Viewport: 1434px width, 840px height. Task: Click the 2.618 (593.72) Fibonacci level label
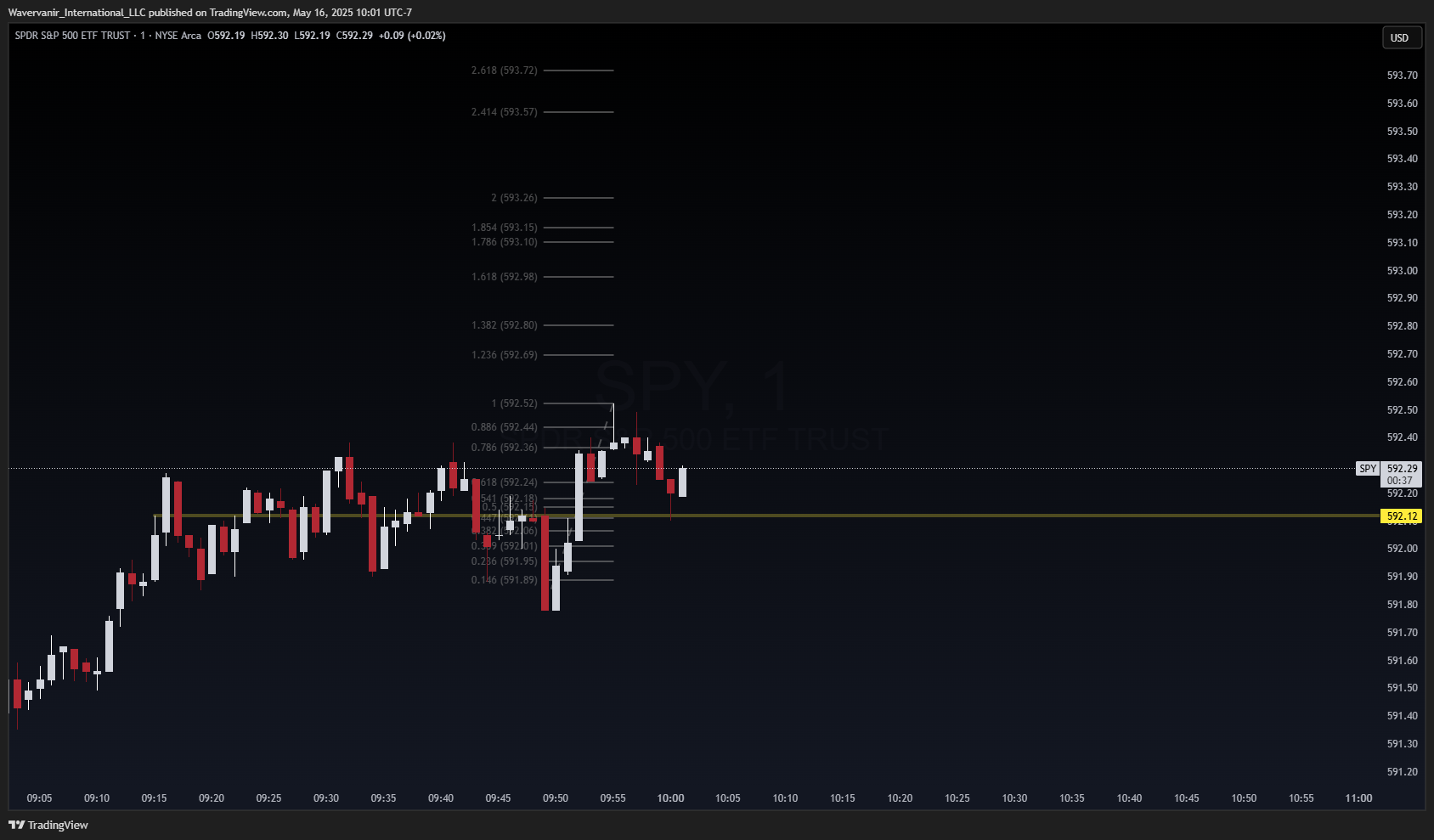[x=505, y=70]
